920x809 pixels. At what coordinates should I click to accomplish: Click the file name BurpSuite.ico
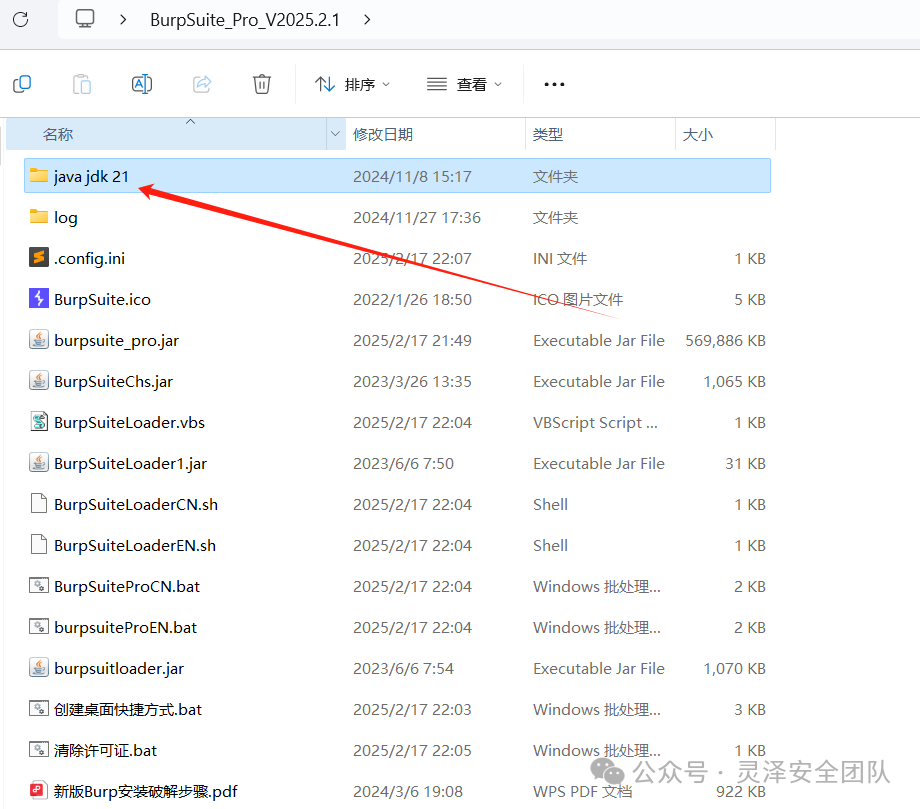[102, 300]
